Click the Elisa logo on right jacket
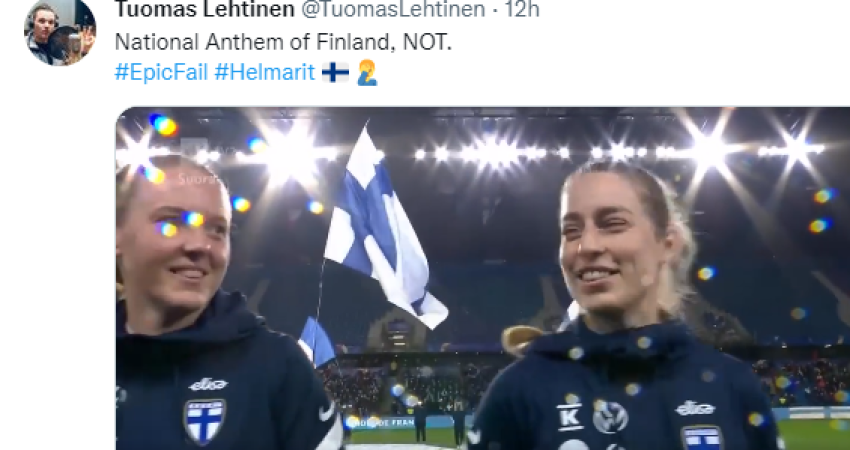The image size is (850, 450). pos(695,408)
